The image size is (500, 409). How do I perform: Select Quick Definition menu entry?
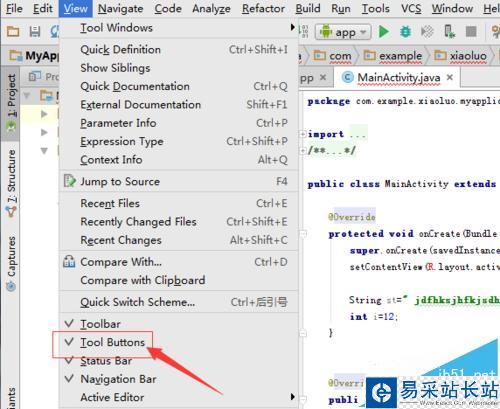click(x=179, y=50)
